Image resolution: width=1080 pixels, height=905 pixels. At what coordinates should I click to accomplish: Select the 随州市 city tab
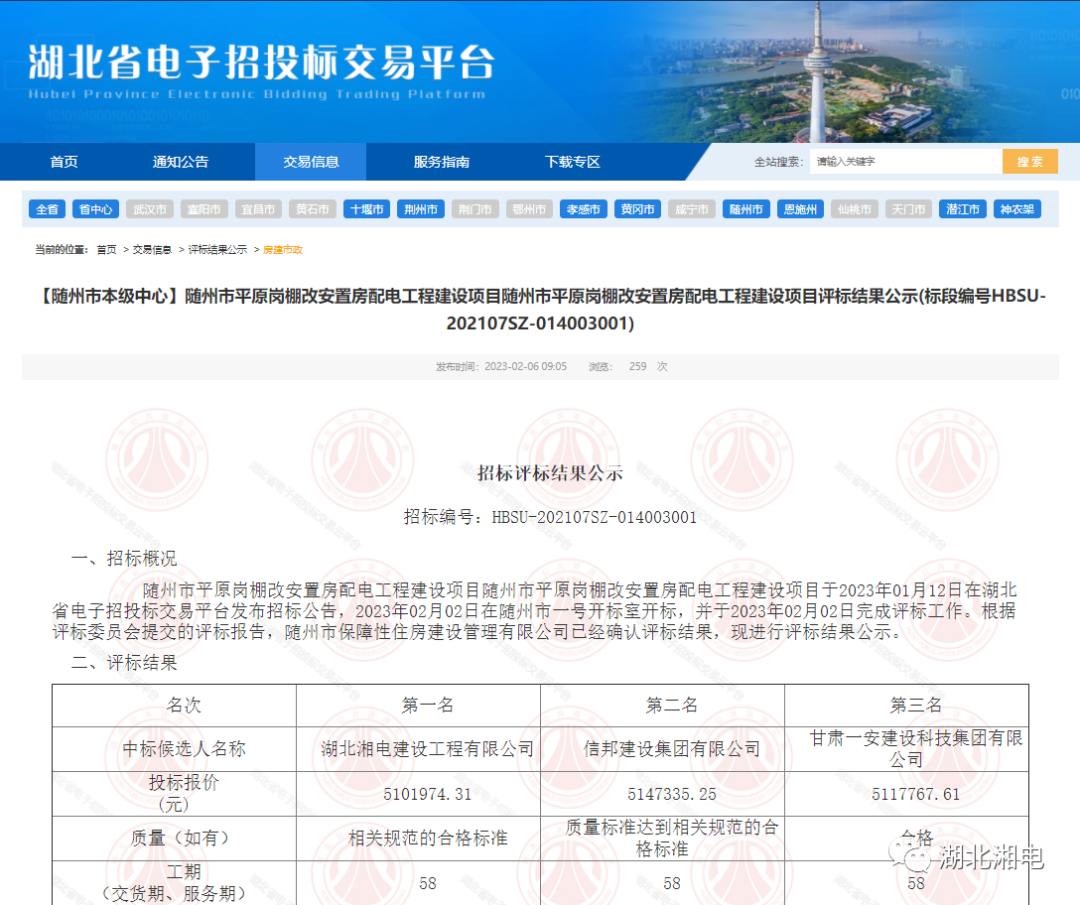[x=746, y=209]
